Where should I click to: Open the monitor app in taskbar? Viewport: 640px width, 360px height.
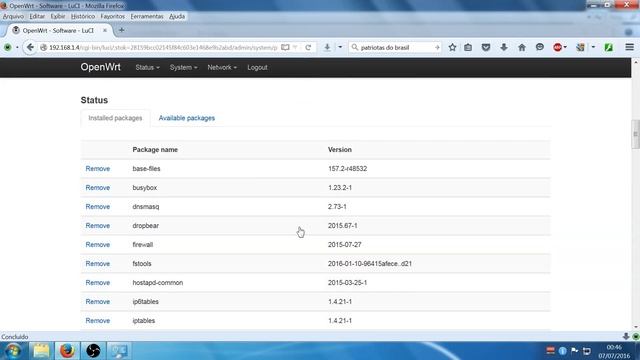pos(119,351)
